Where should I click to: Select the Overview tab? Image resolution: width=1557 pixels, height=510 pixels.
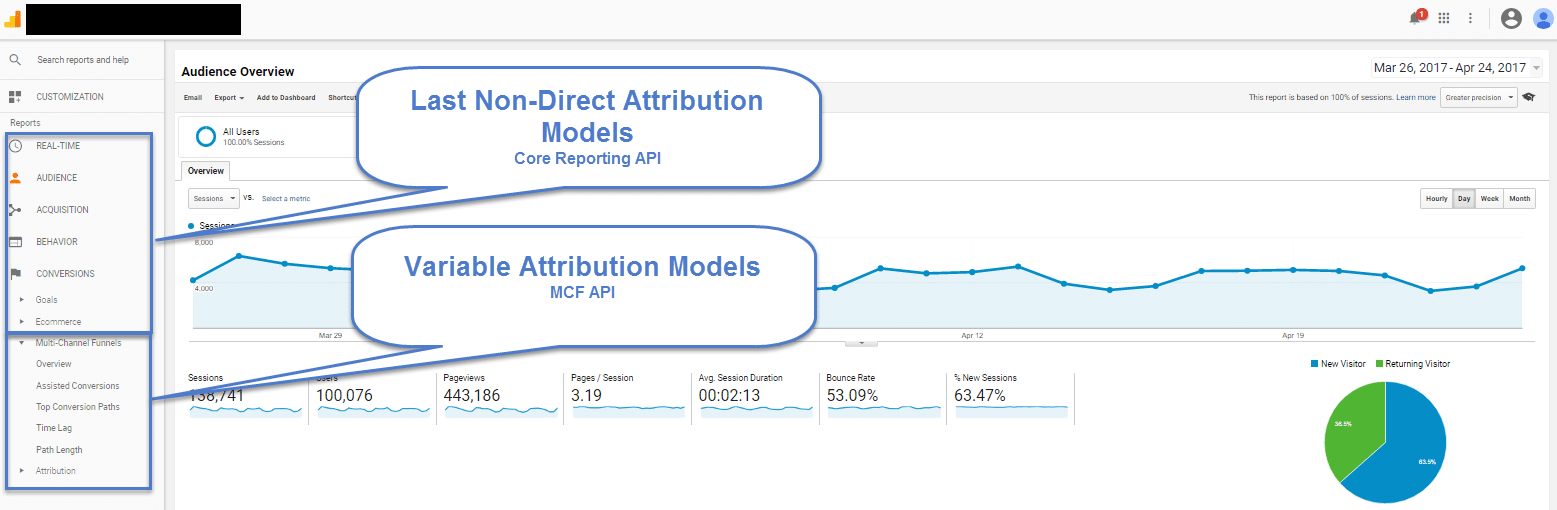pos(208,171)
